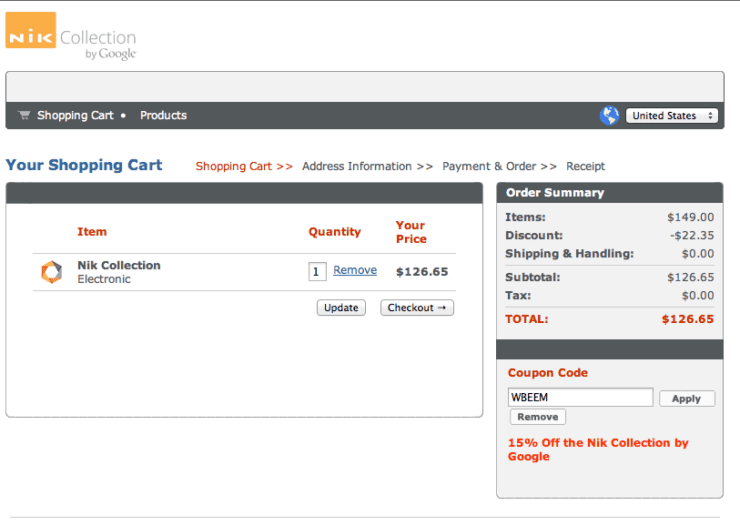Click the quantity field showing 1

tap(317, 271)
